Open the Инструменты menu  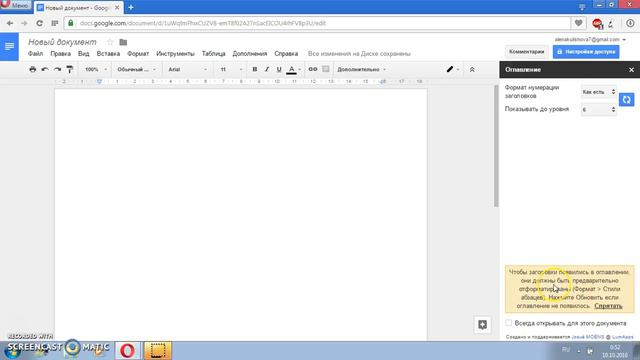point(176,53)
